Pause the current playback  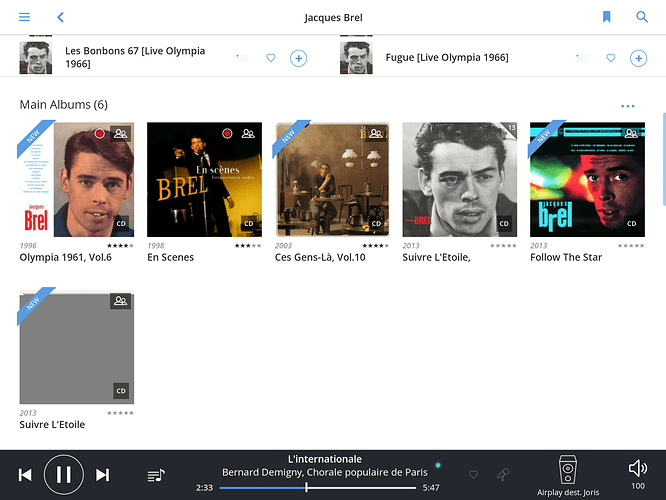(64, 475)
